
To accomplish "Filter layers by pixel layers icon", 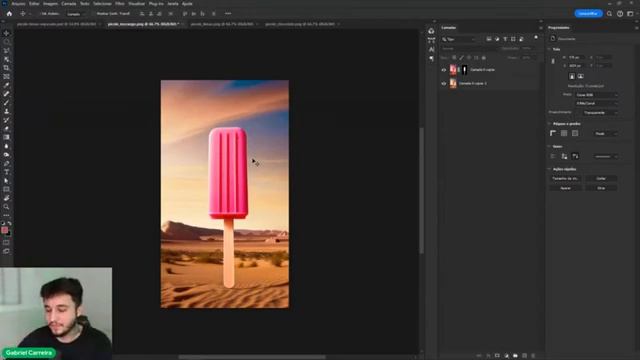I will (489, 39).
